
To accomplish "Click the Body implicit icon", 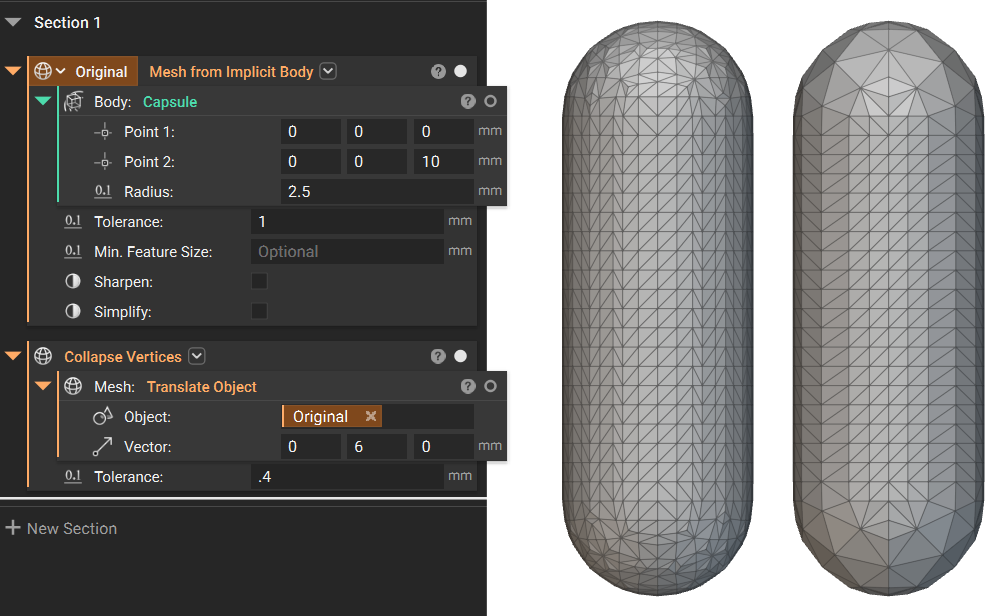I will pos(74,101).
